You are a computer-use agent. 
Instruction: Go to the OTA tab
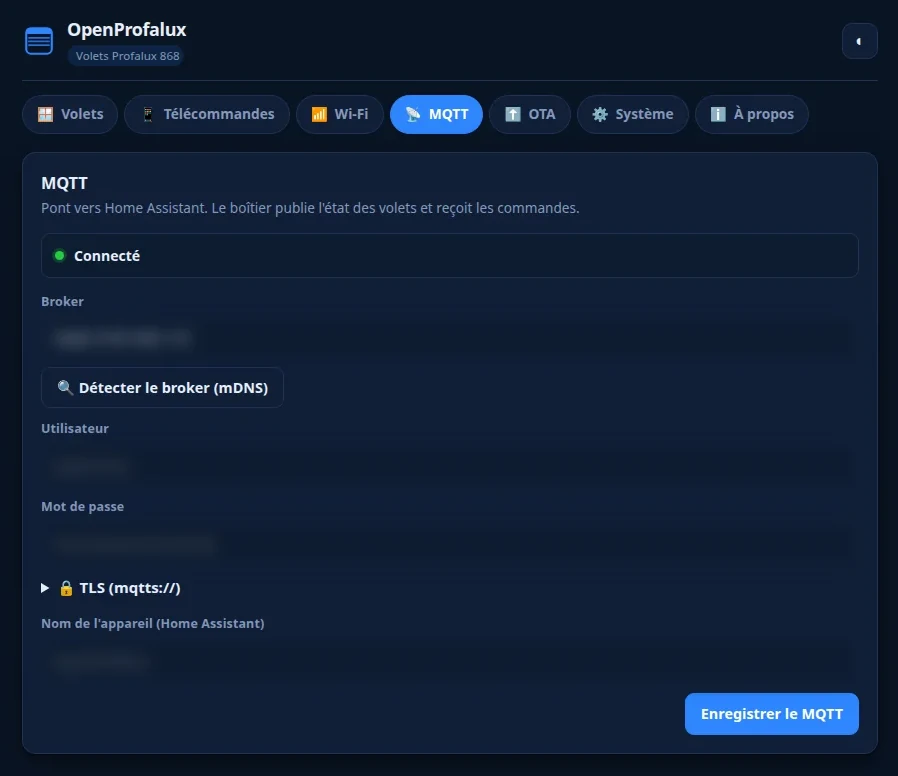point(530,114)
